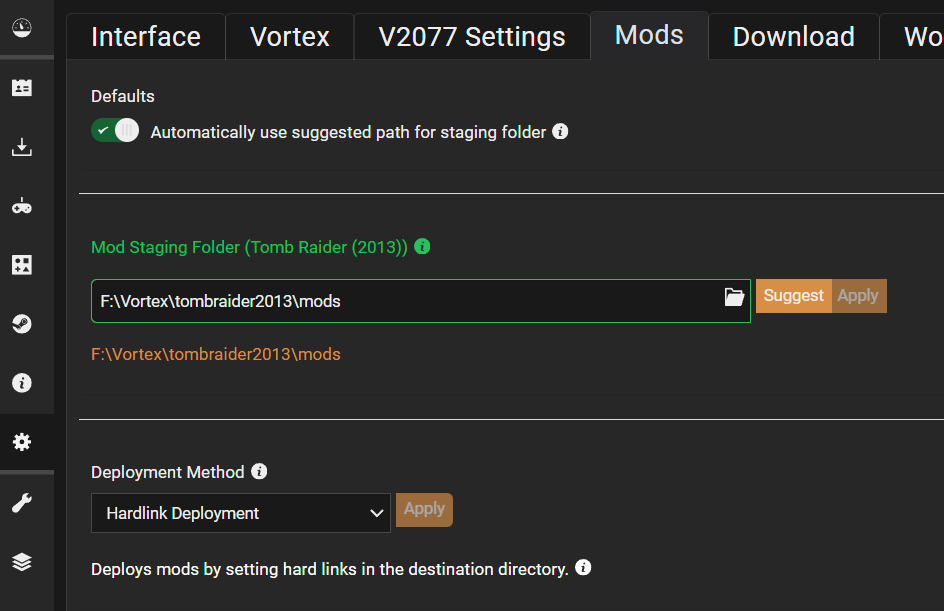Switch to the V2077 Settings tab
This screenshot has height=611, width=944.
coord(472,37)
